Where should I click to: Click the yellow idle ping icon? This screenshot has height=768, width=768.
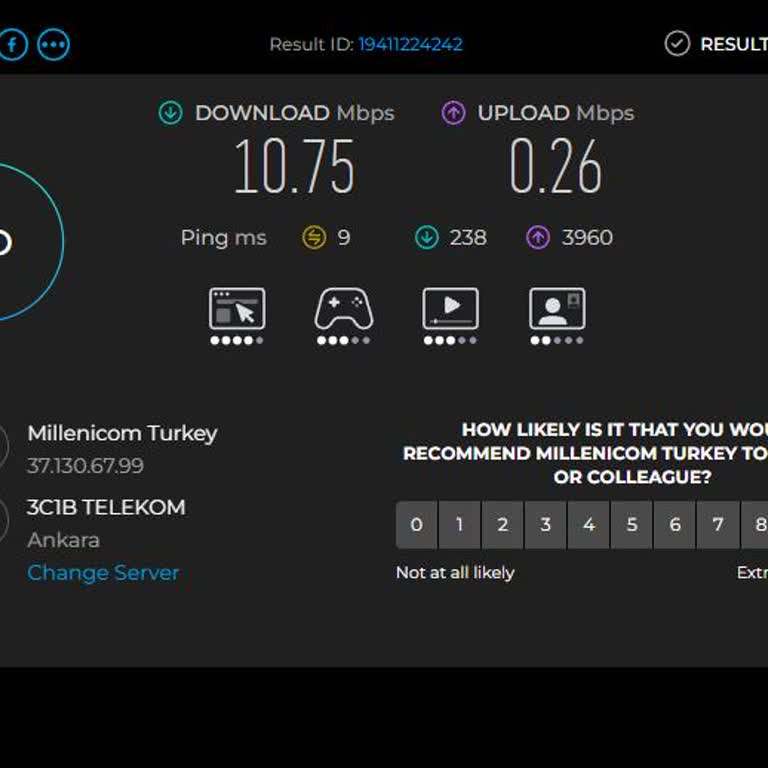pyautogui.click(x=314, y=238)
